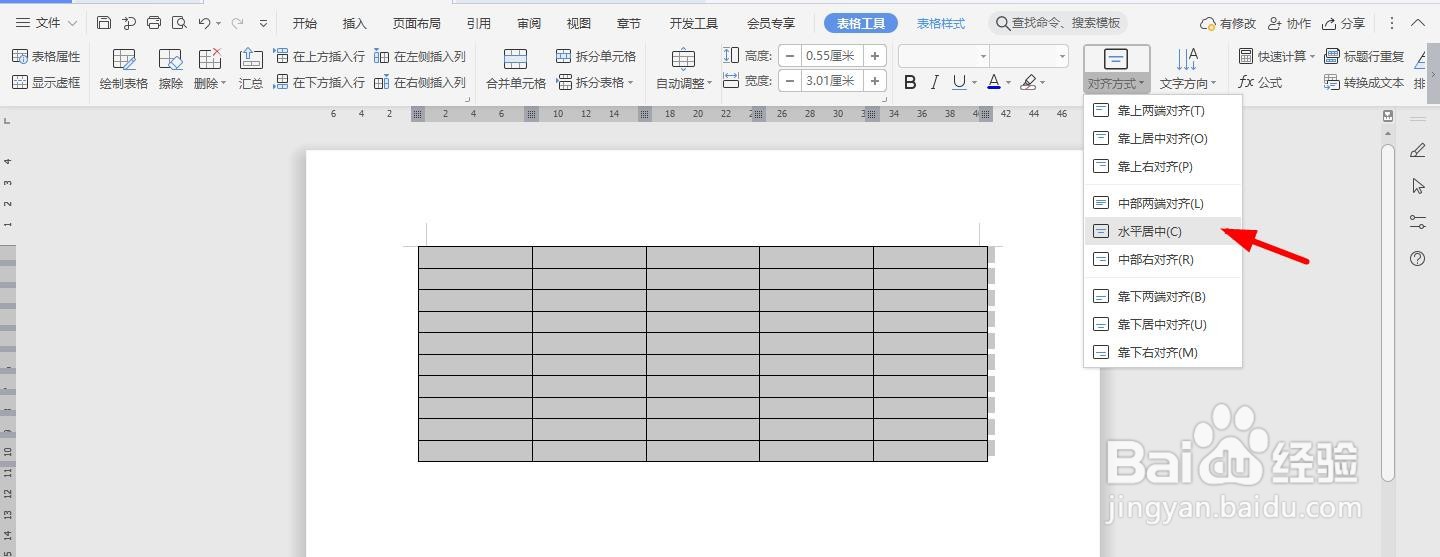Insert column to the left (在左侧插入列)
The image size is (1440, 557).
point(420,57)
